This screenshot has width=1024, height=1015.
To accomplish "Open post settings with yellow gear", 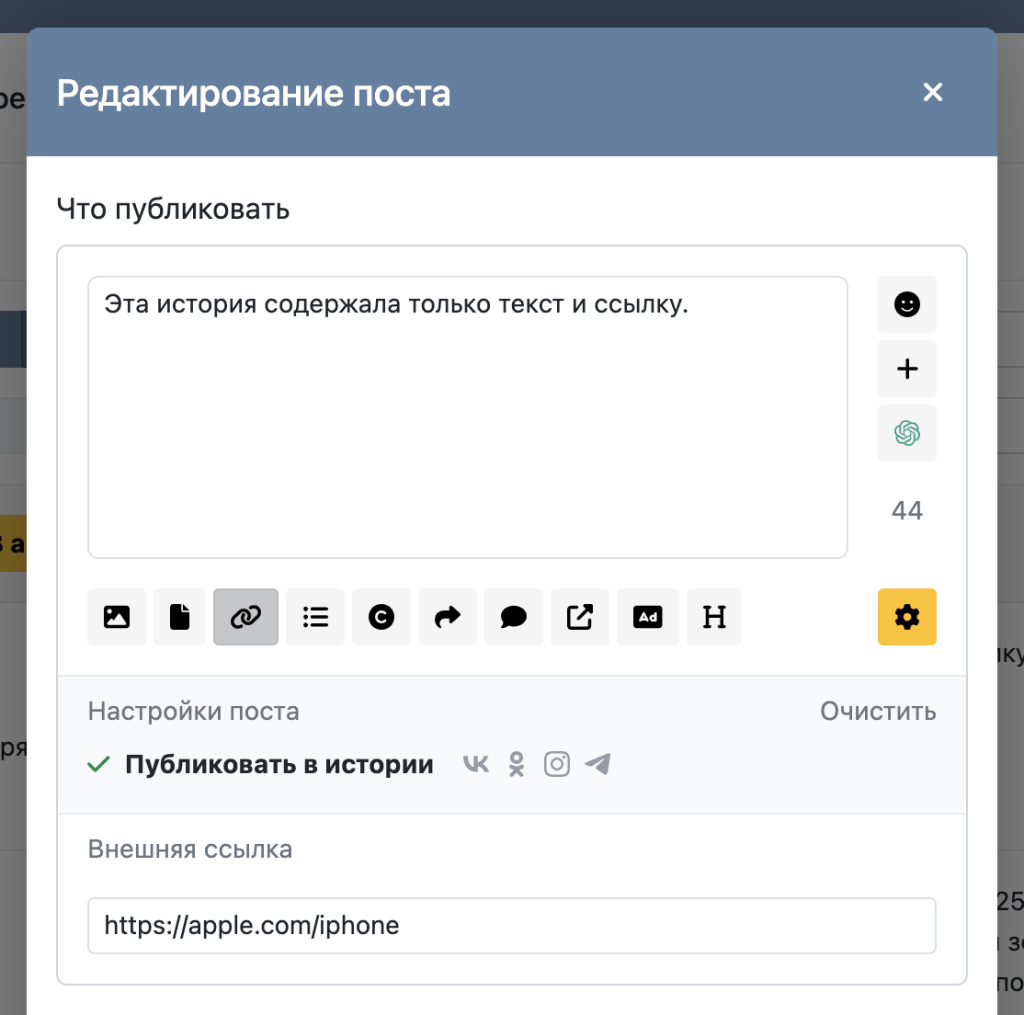I will pos(907,617).
